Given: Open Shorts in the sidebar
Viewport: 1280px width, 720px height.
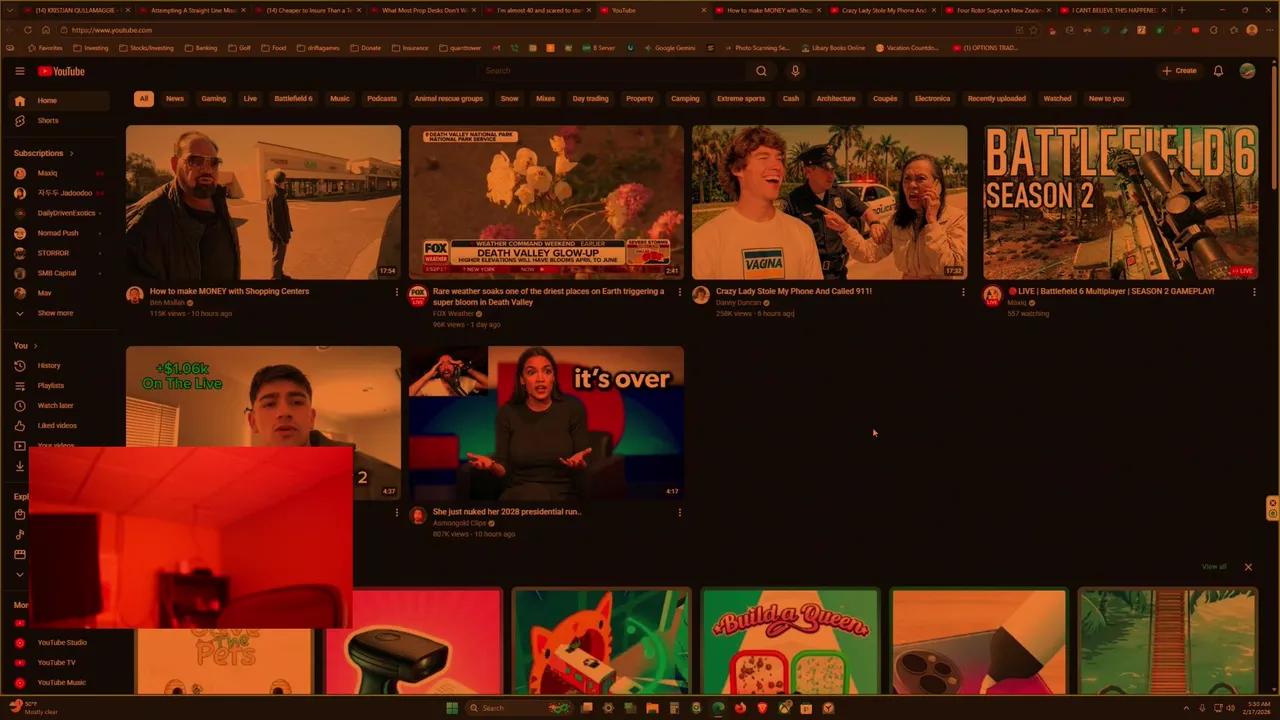Looking at the screenshot, I should pos(60,120).
